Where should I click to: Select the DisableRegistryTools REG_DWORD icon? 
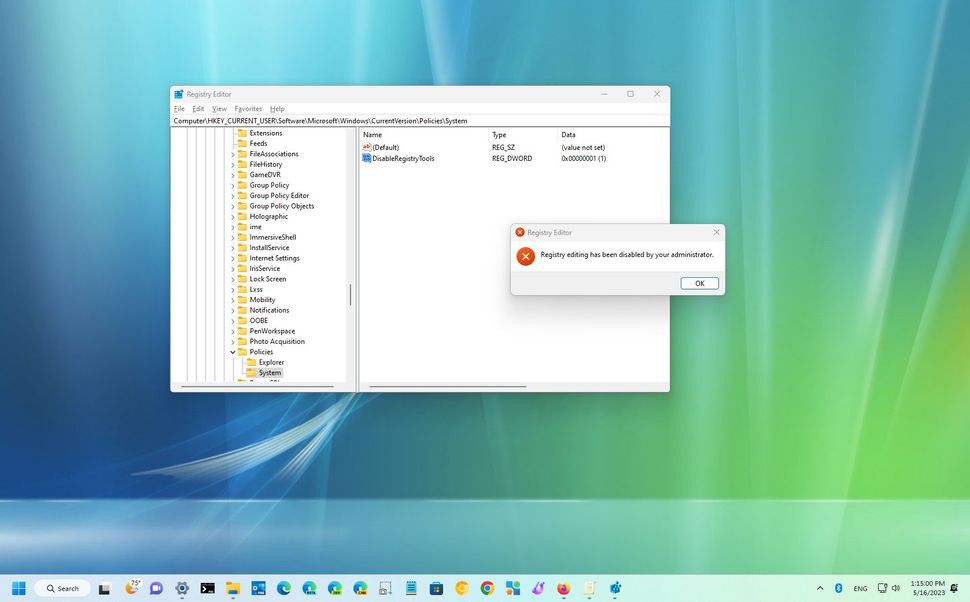pos(367,158)
